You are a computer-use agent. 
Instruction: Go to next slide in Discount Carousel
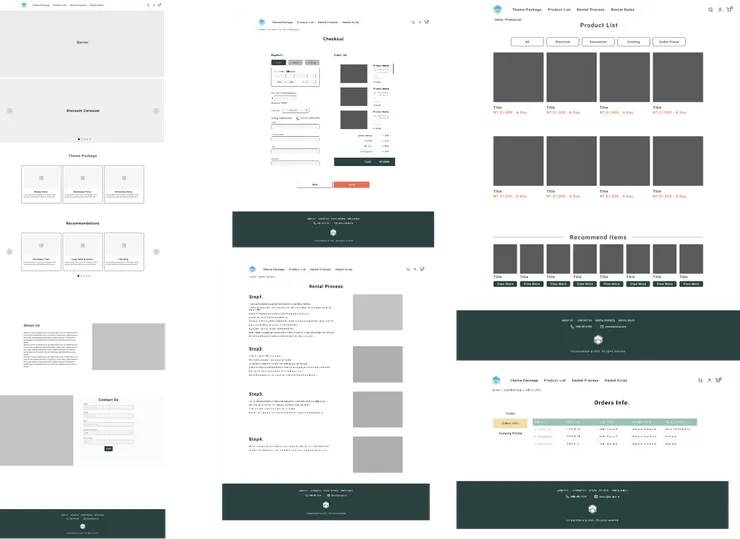click(156, 111)
